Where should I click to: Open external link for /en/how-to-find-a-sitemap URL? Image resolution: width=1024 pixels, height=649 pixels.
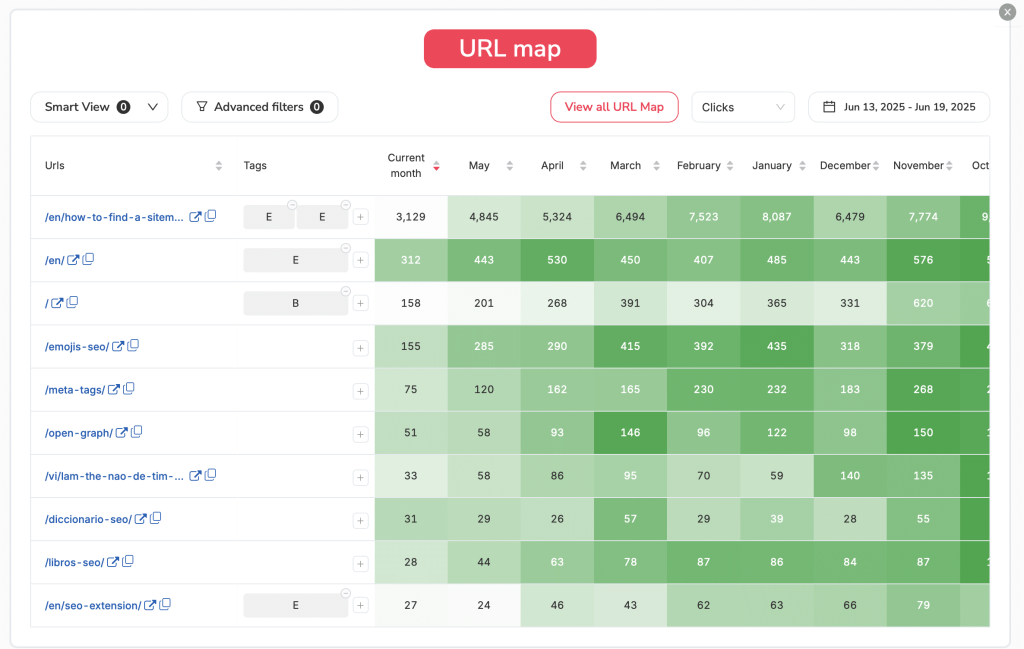[x=196, y=217]
